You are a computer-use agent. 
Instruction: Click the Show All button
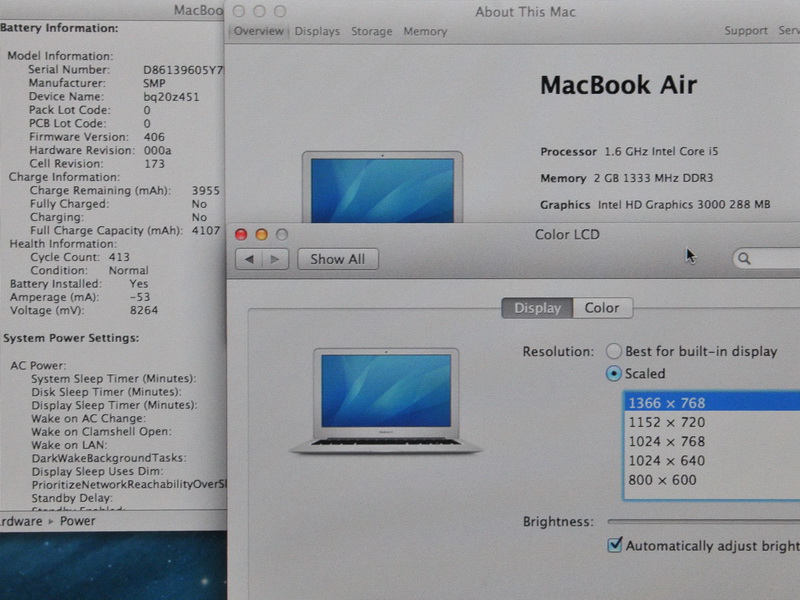338,259
